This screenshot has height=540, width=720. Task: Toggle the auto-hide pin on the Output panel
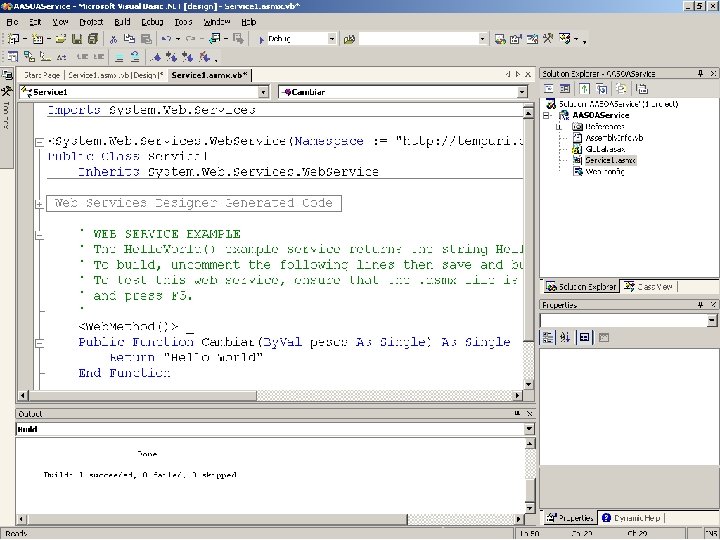click(x=518, y=414)
